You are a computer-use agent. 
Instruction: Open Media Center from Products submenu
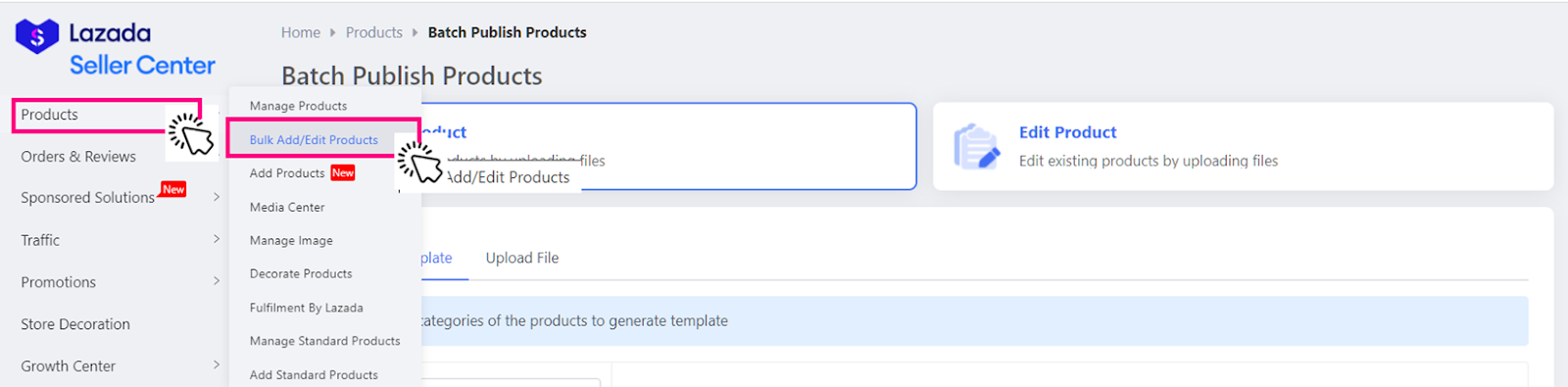287,207
